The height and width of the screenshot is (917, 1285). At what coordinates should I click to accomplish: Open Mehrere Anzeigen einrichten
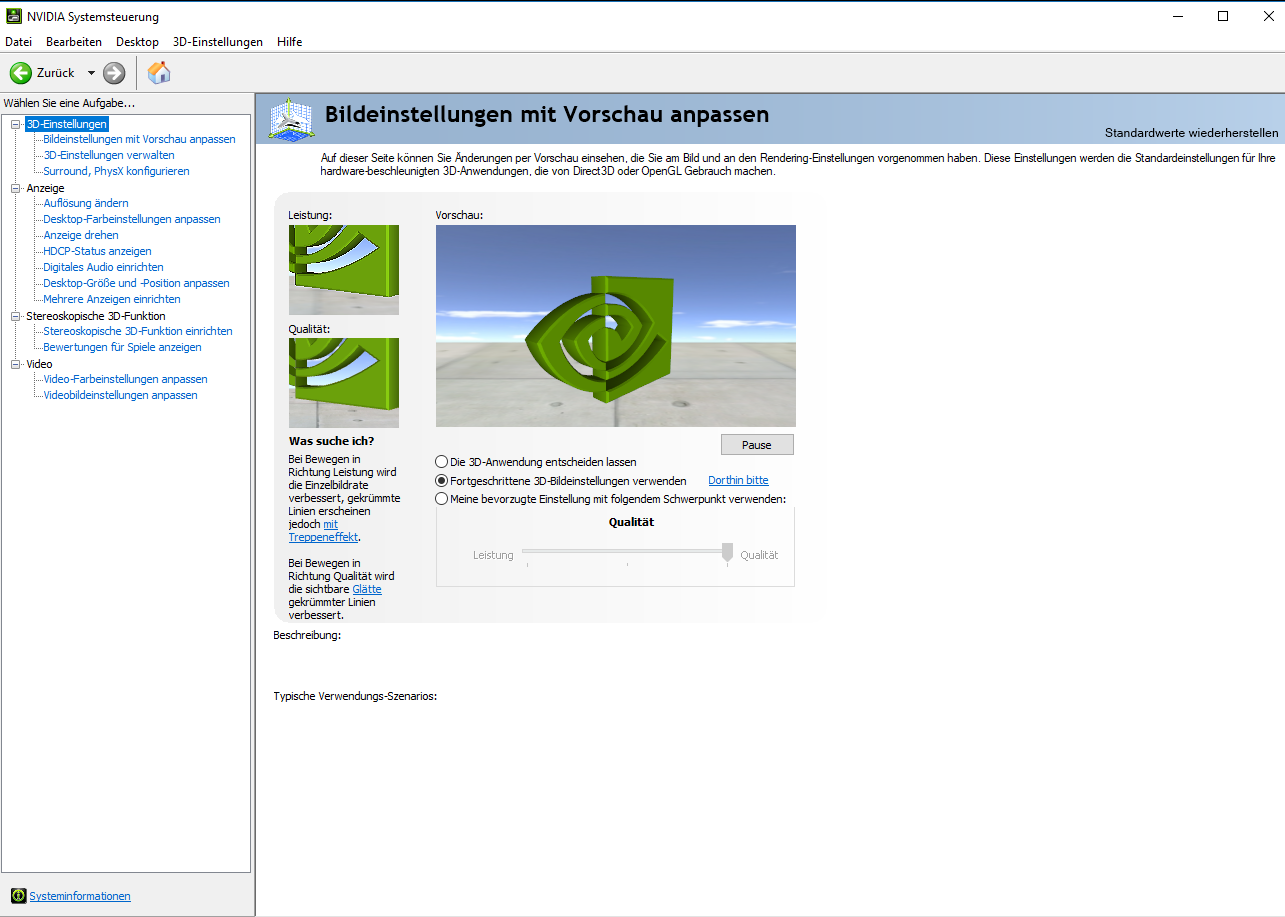coord(112,299)
